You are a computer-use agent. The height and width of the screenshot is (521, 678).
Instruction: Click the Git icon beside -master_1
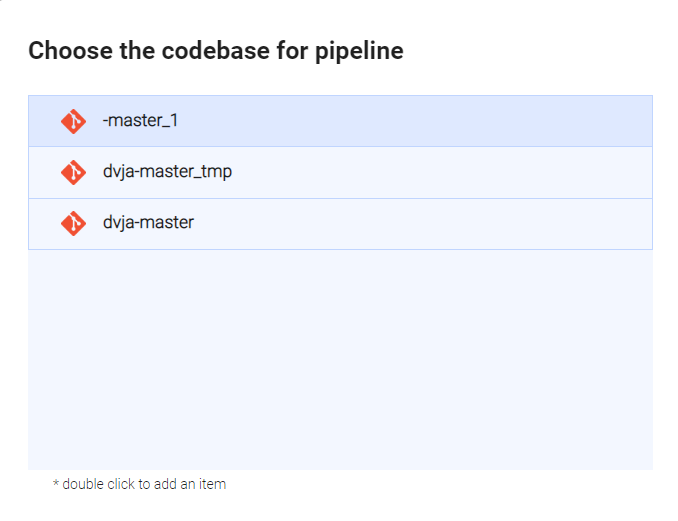pyautogui.click(x=73, y=121)
